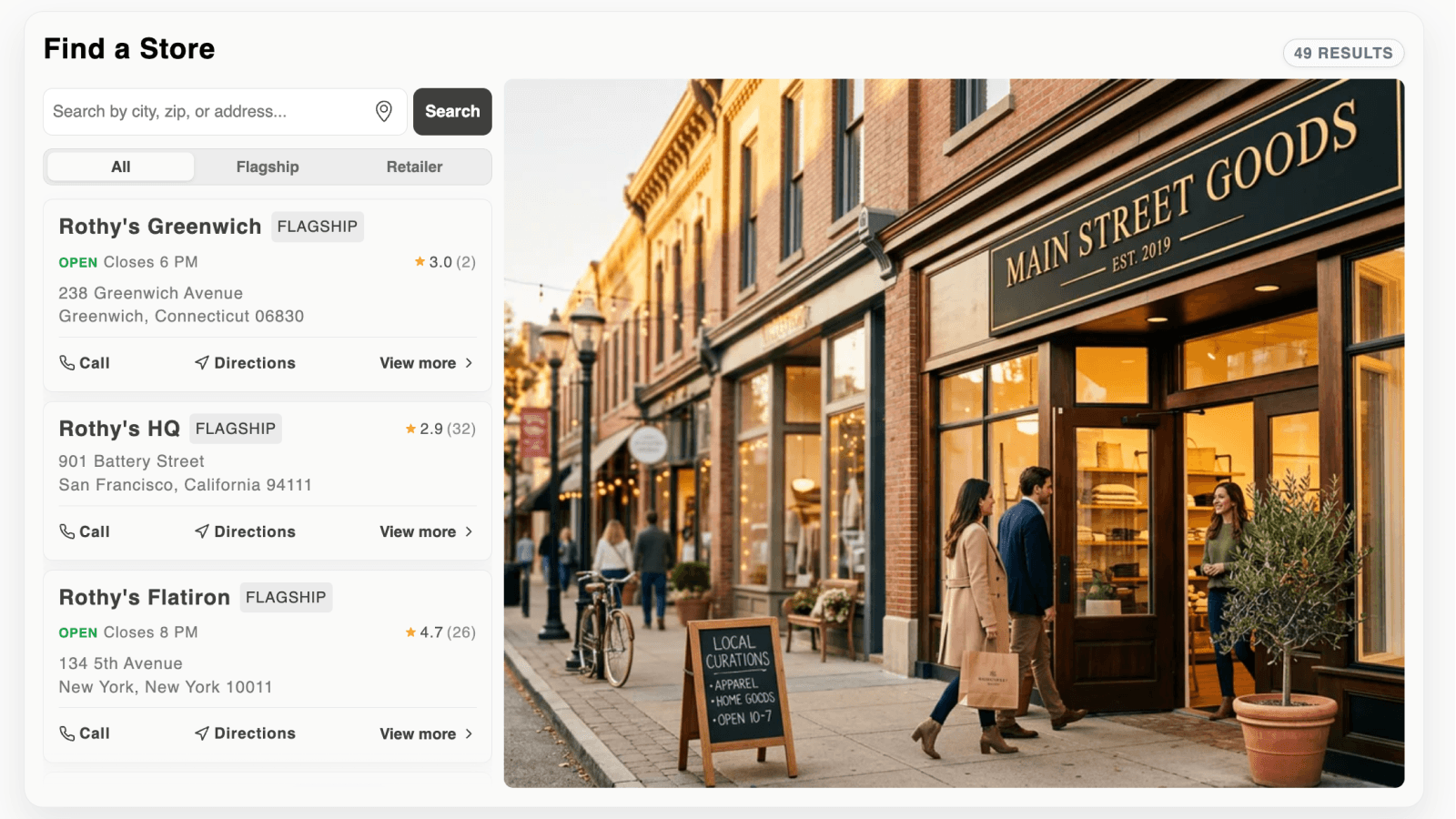This screenshot has height=819, width=1456.
Task: Click 'Closes 8 PM' status text
Action: [150, 632]
